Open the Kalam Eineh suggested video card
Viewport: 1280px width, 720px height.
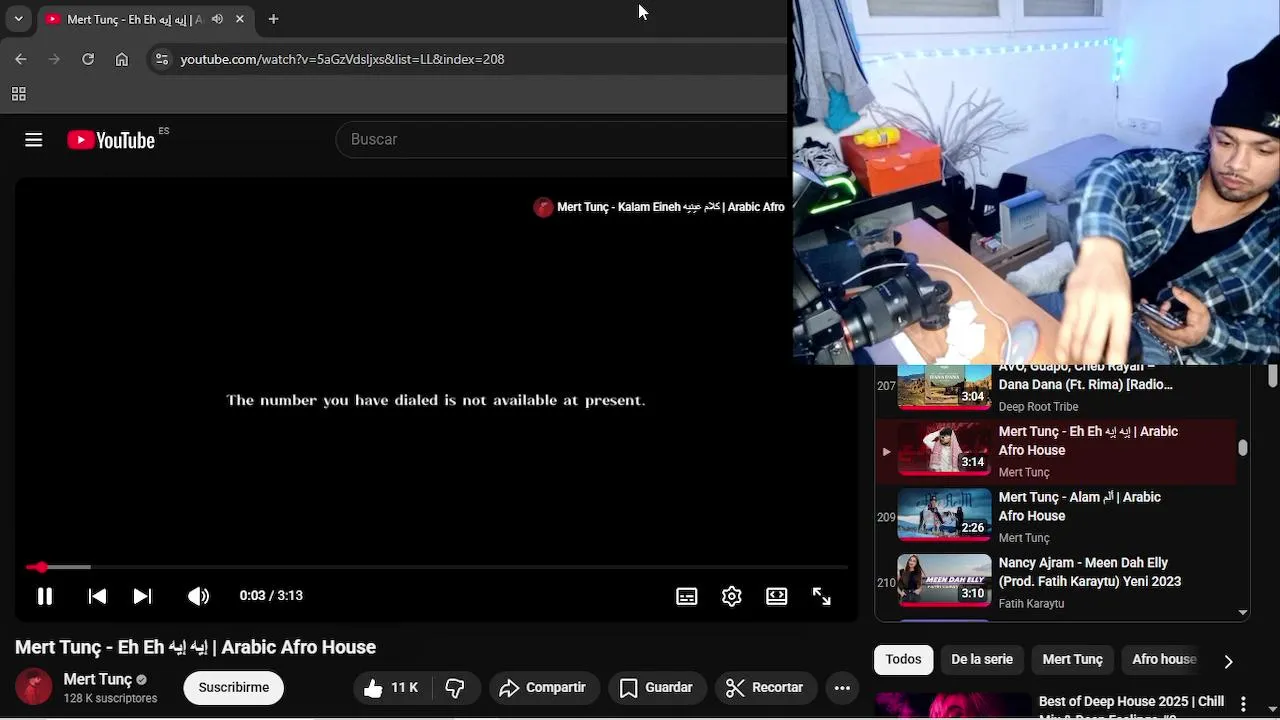(x=660, y=207)
